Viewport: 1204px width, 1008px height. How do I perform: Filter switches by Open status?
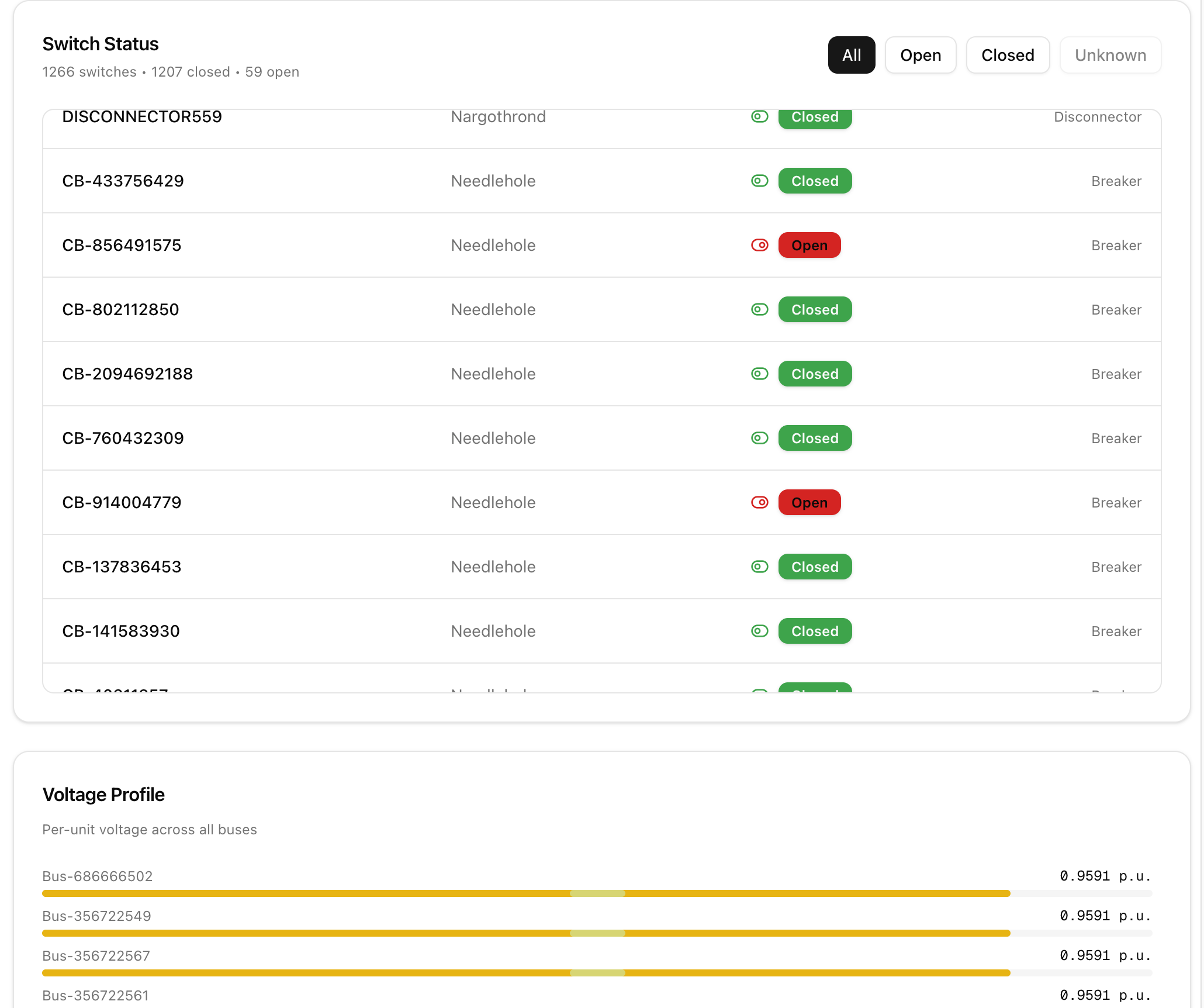tap(920, 55)
